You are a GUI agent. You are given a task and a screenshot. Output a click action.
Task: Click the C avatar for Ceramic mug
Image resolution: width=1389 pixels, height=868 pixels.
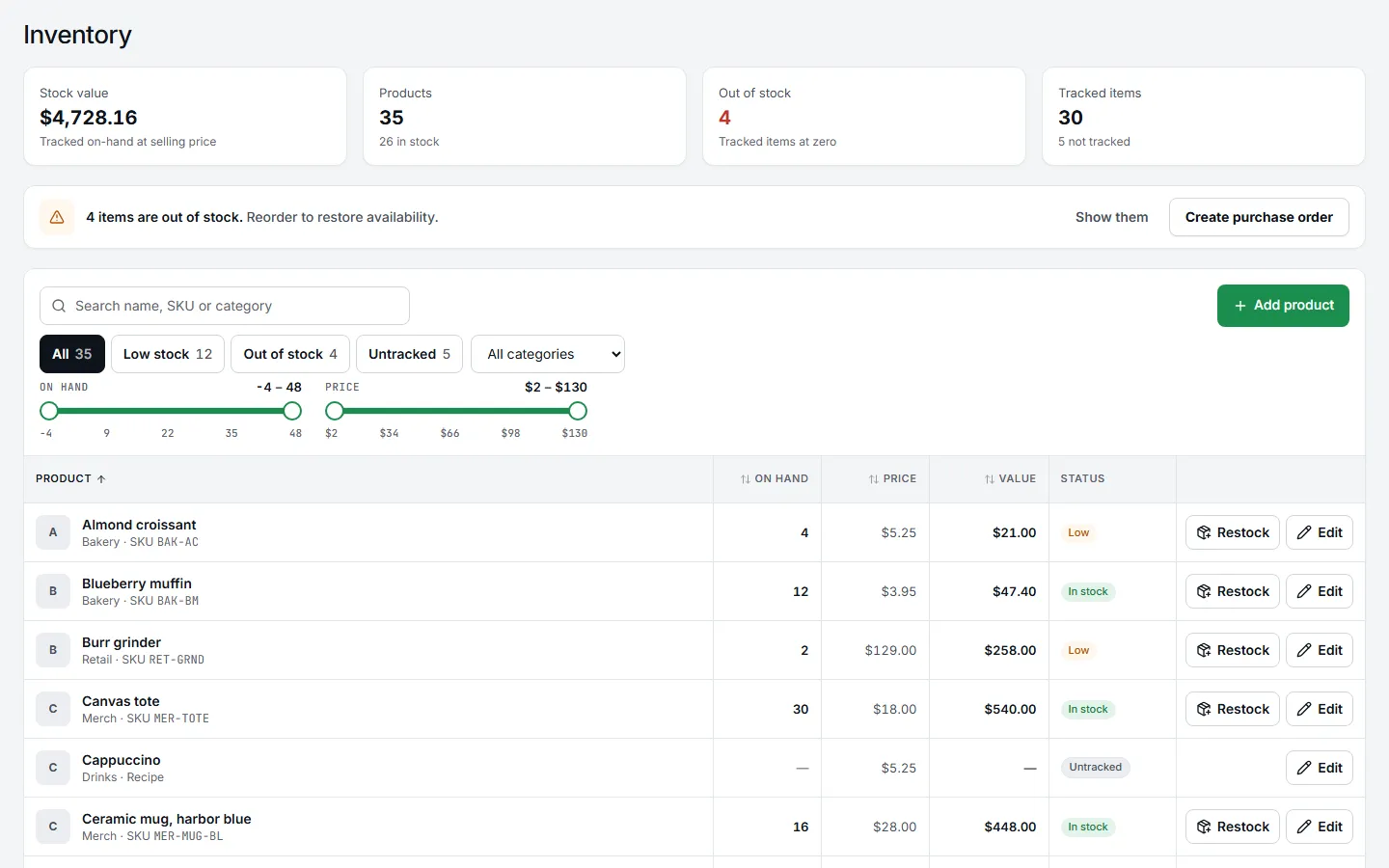click(53, 827)
